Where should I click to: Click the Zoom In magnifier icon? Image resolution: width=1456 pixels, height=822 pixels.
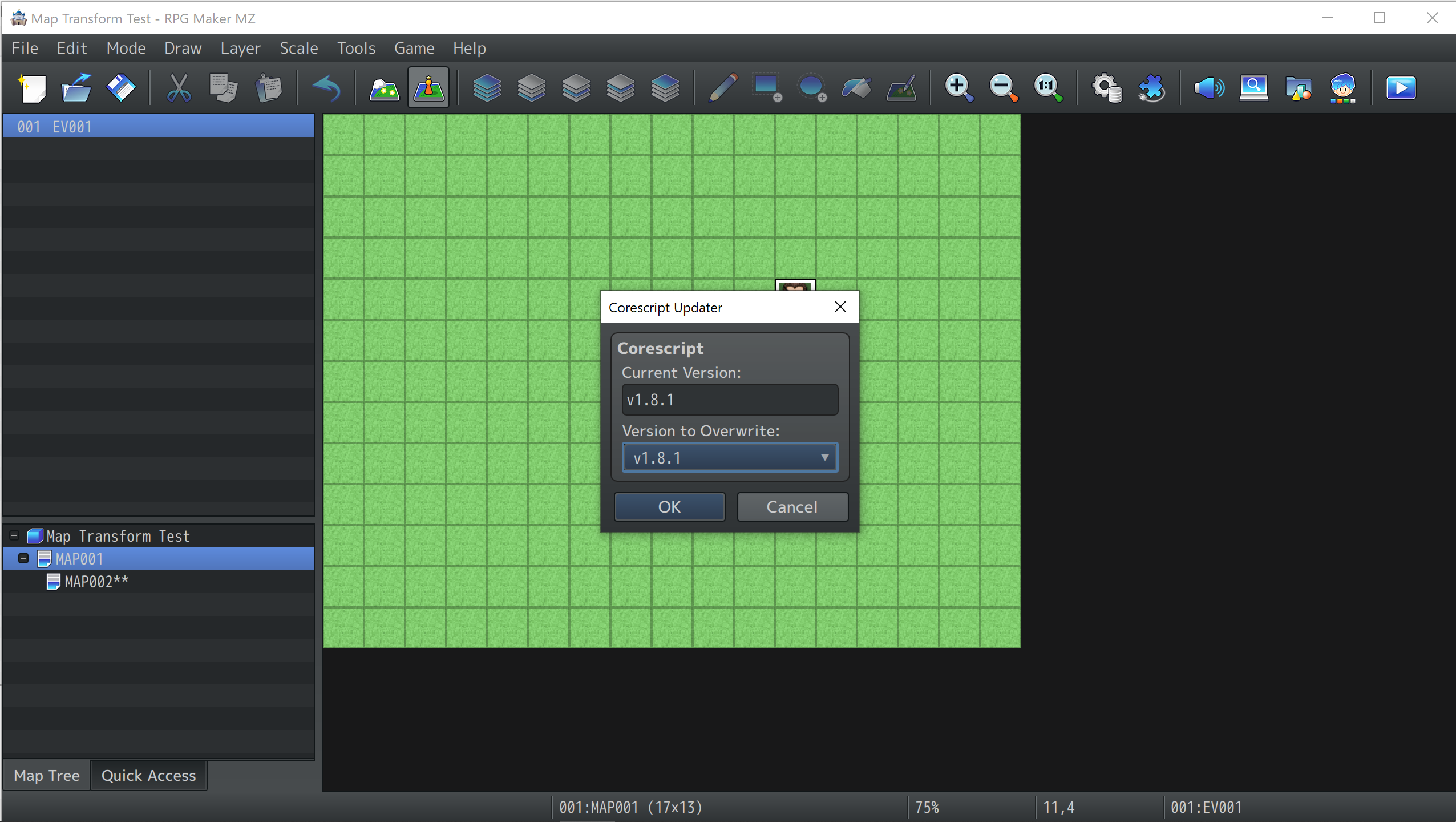pyautogui.click(x=959, y=88)
